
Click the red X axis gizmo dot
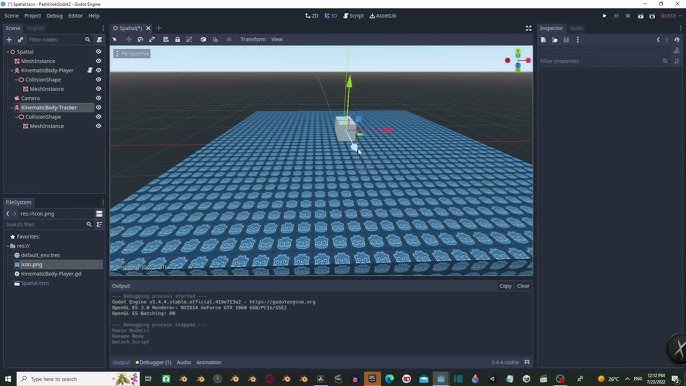[528, 60]
